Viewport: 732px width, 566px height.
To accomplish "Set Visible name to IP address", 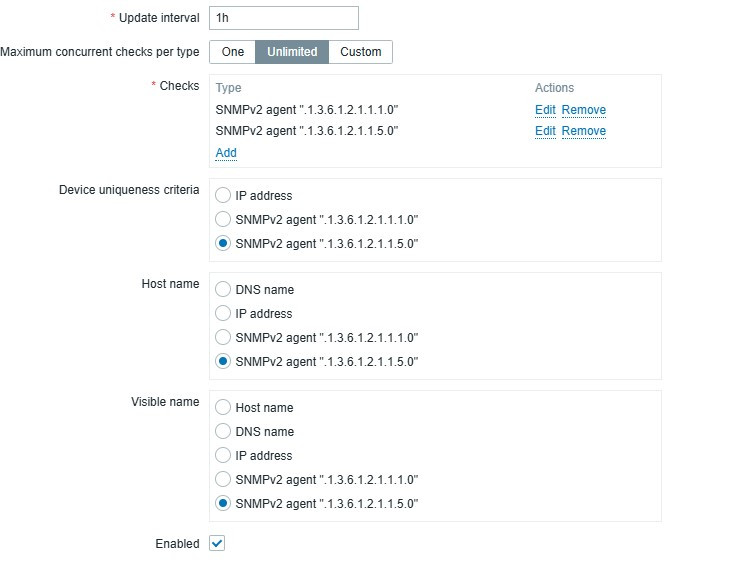I will 223,456.
